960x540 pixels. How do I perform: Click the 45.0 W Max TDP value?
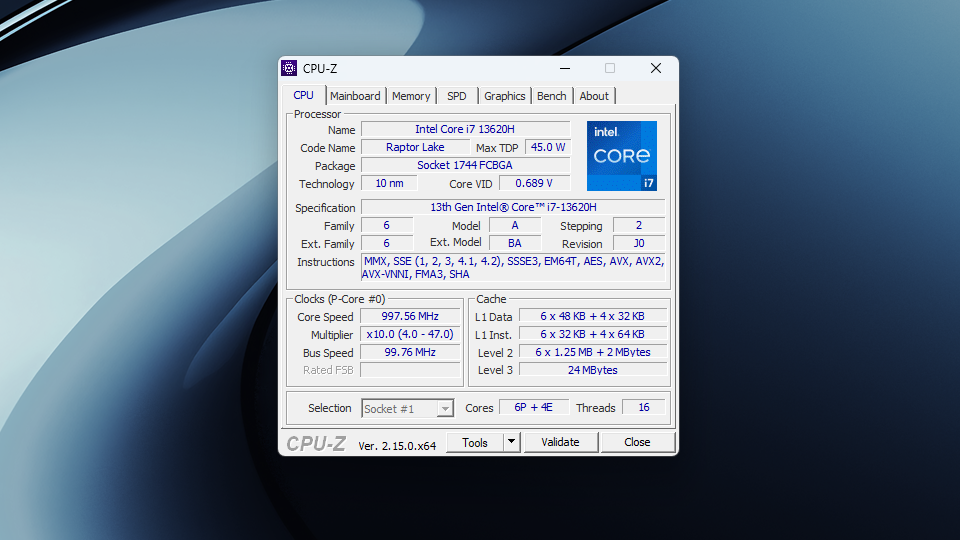548,147
